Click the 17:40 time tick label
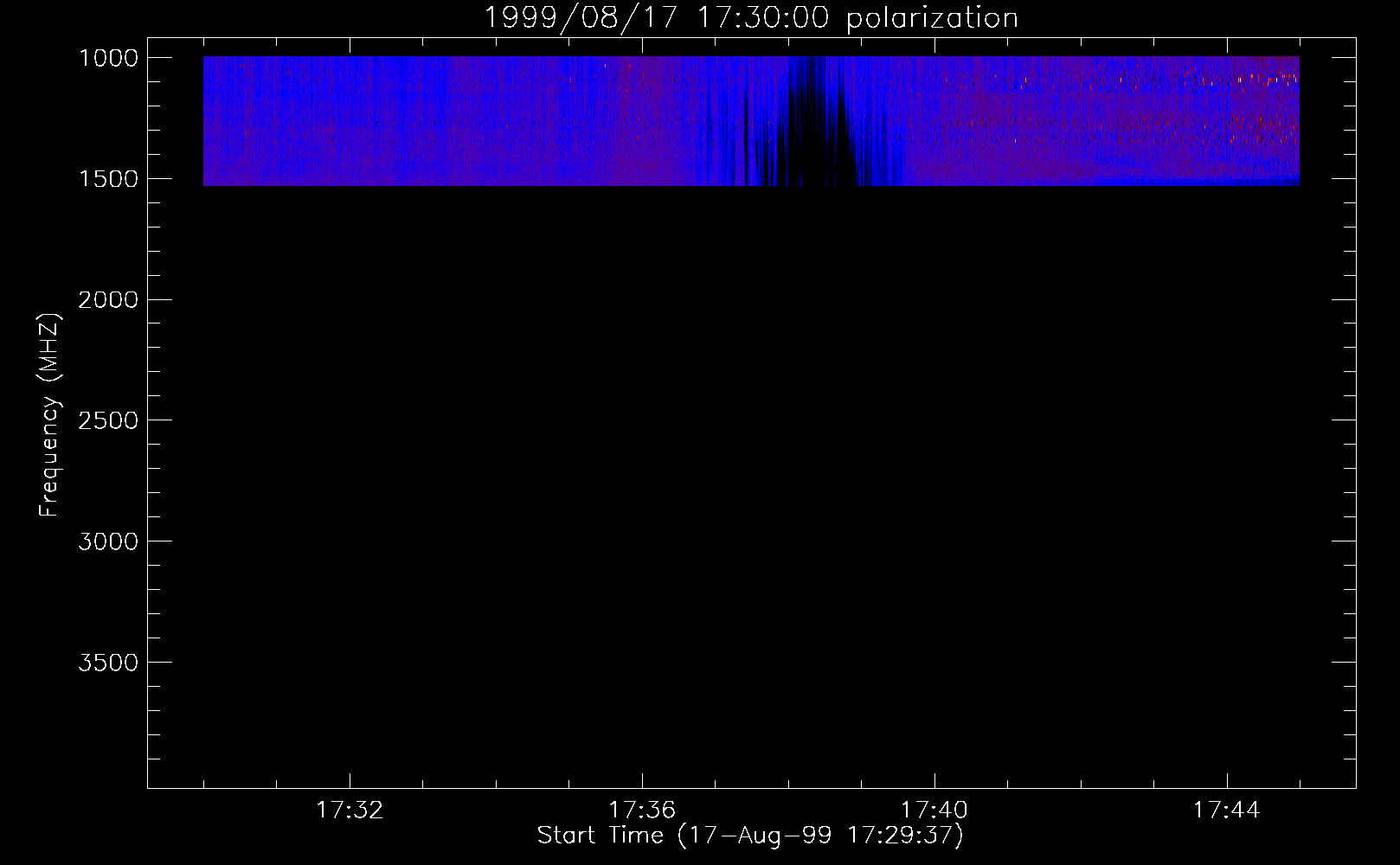This screenshot has width=1400, height=865. 934,811
